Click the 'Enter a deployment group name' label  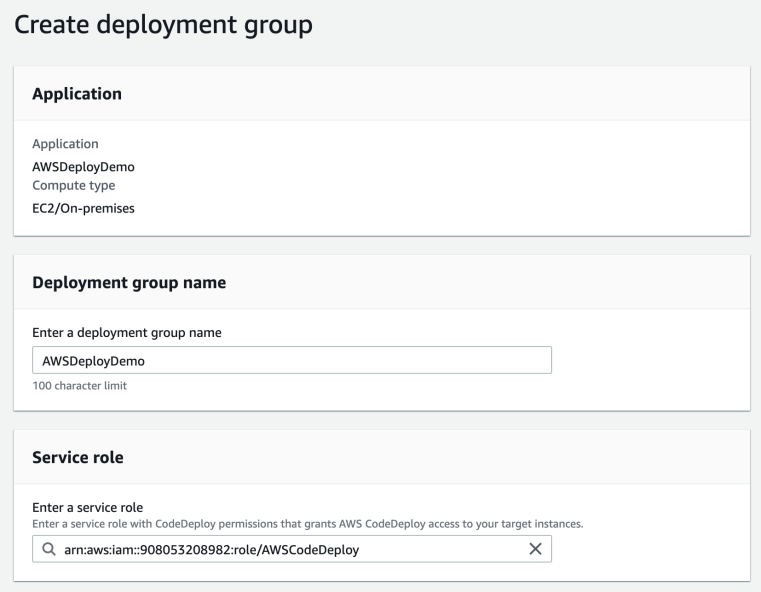point(127,332)
